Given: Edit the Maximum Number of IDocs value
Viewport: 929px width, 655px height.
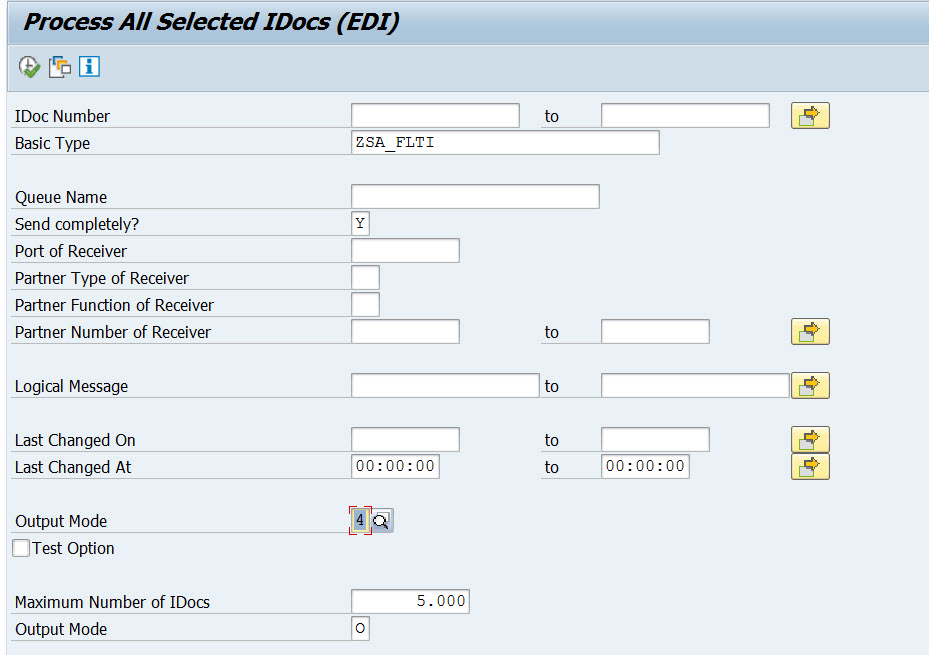Looking at the screenshot, I should (x=409, y=601).
